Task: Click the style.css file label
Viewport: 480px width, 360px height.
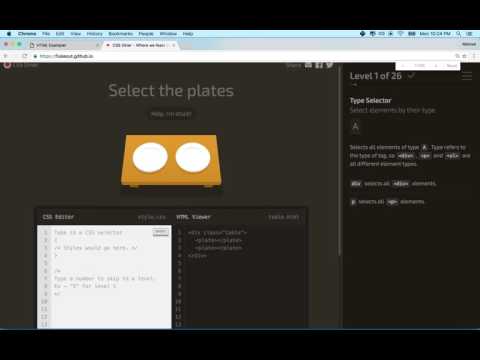Action: [x=152, y=217]
